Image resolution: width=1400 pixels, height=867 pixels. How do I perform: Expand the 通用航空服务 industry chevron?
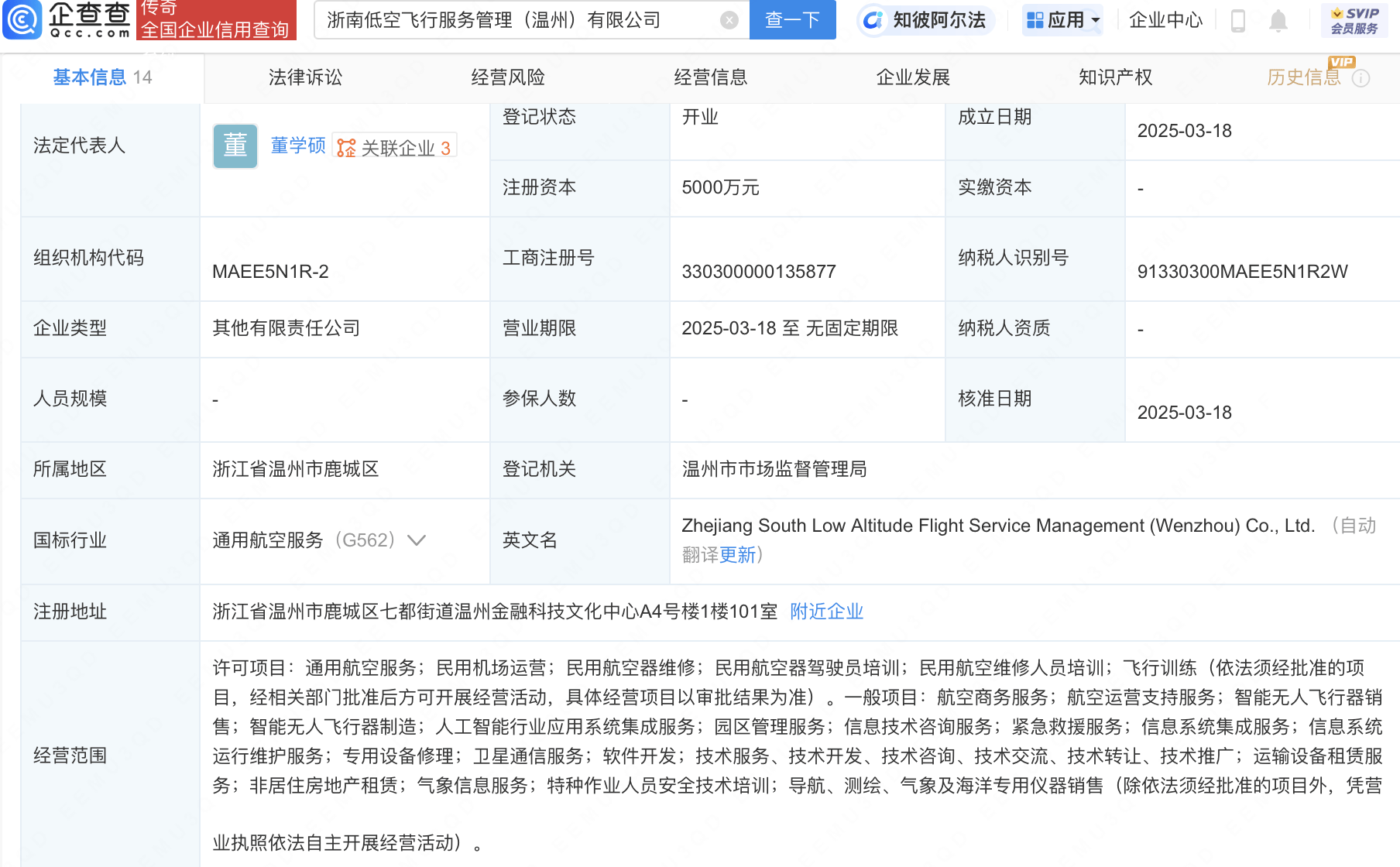click(x=417, y=540)
